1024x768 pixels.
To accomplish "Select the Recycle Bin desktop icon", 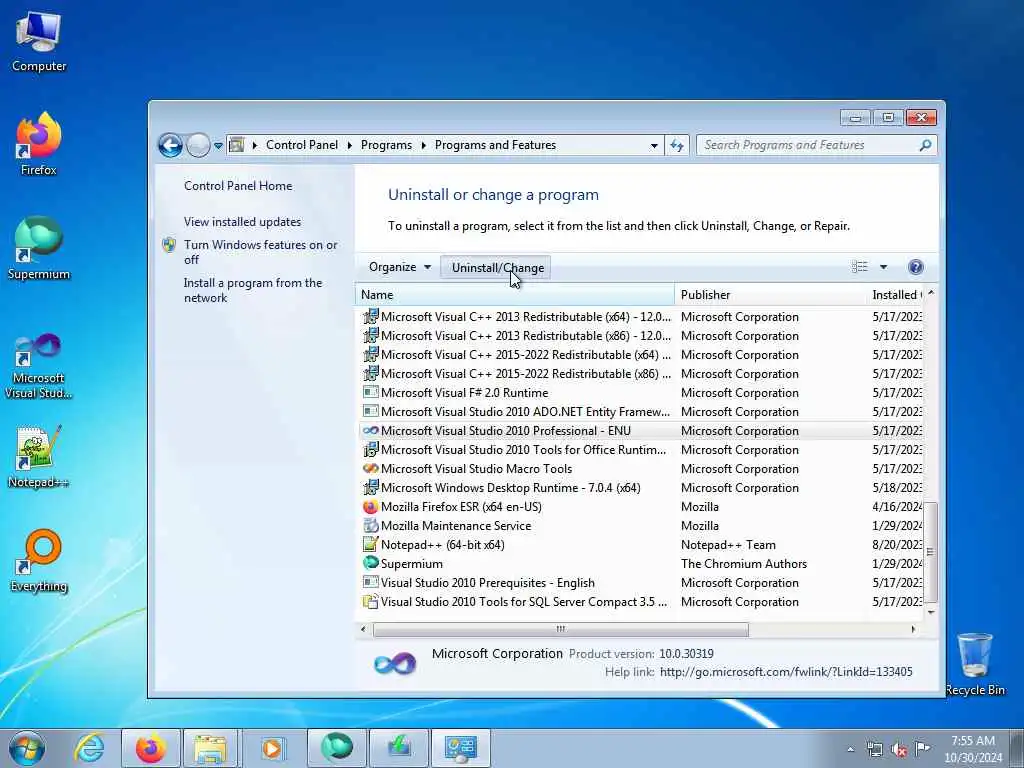I will [974, 664].
